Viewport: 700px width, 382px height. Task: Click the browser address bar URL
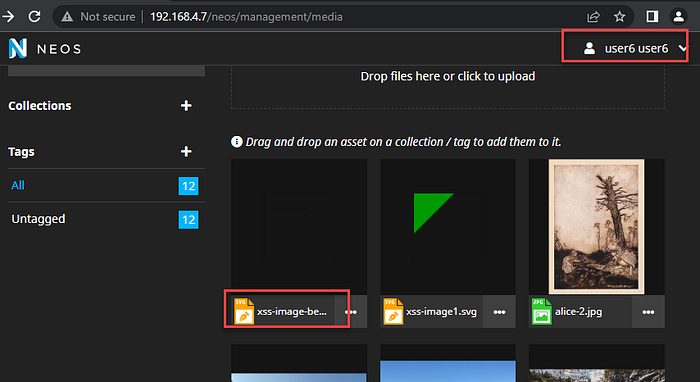click(246, 17)
